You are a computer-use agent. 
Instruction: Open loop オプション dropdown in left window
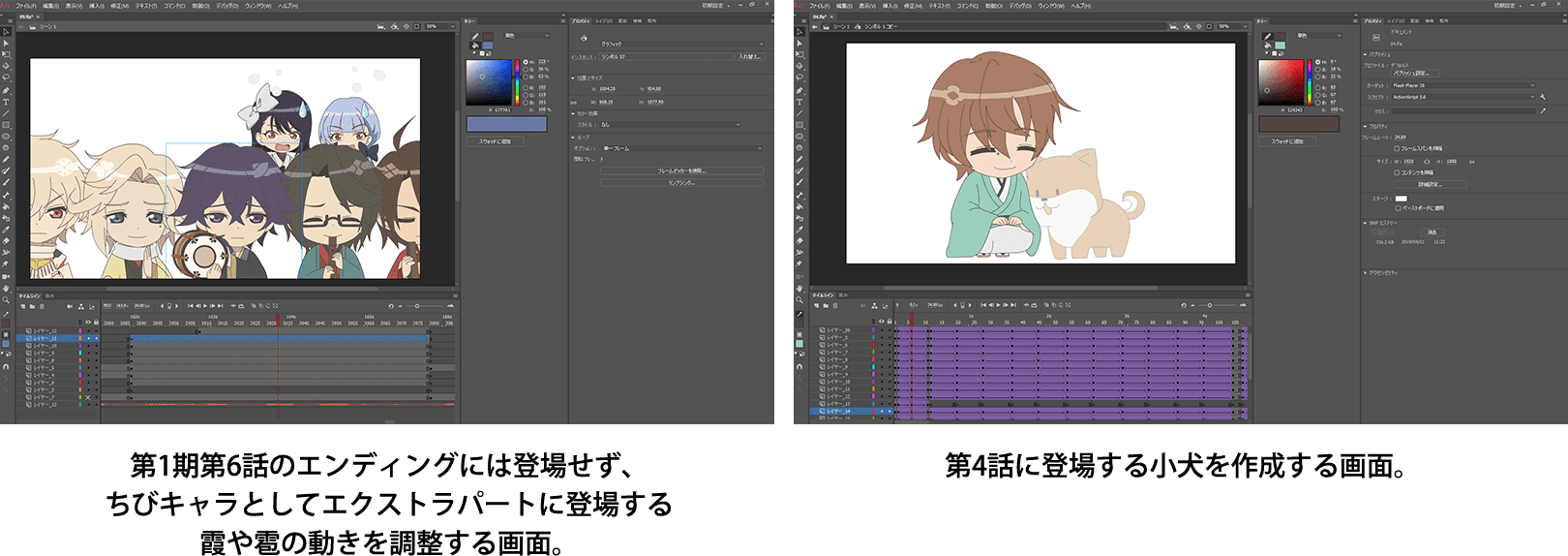681,148
